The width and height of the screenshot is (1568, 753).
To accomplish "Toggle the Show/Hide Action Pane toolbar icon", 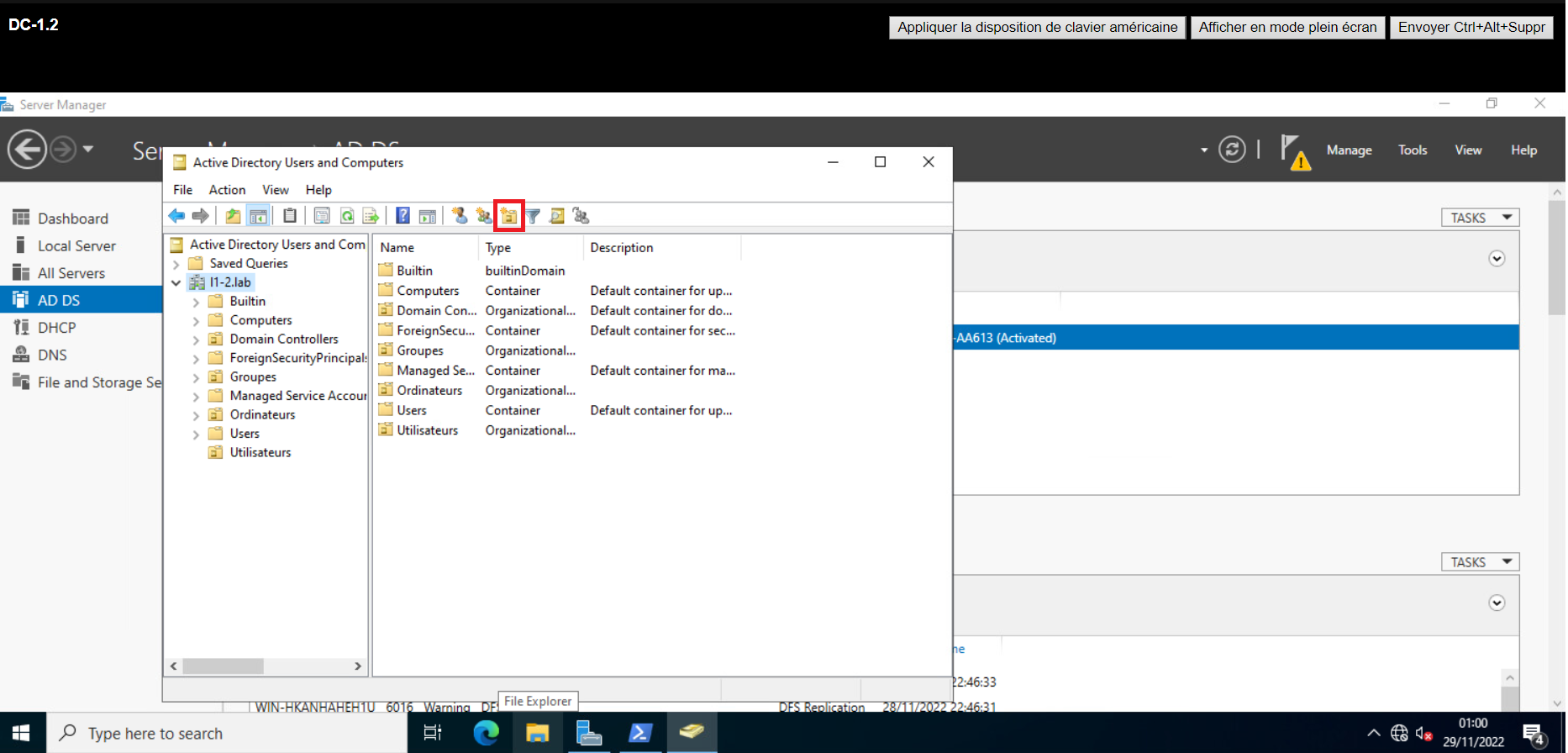I will coord(428,216).
